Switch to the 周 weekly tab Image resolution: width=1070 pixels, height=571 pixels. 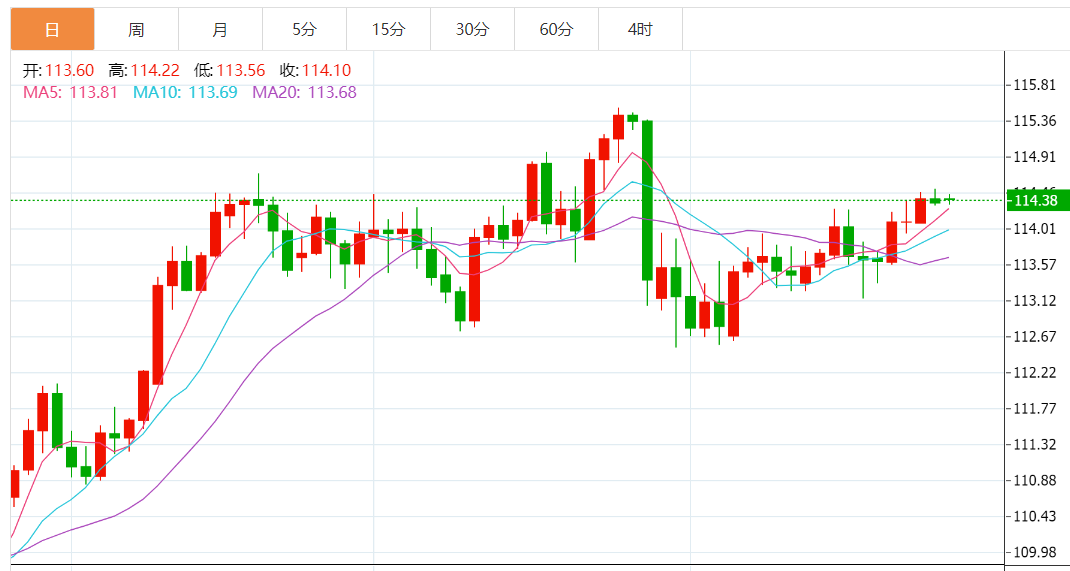136,30
